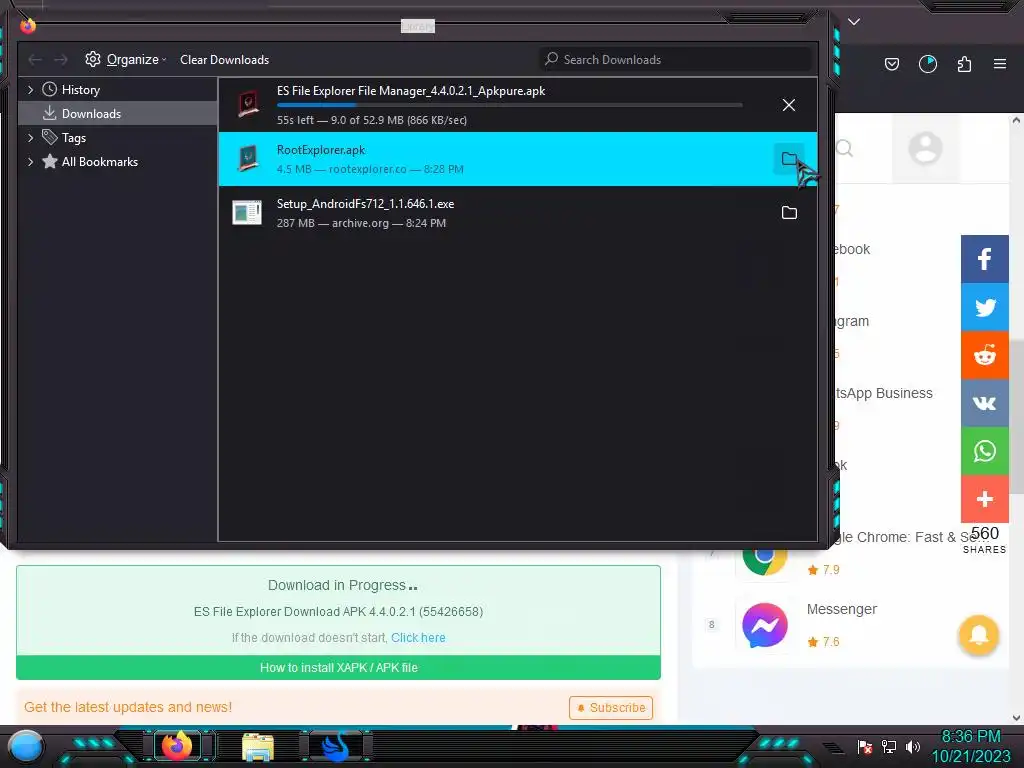Open the Organize menu gear icon
The image size is (1024, 768).
93,59
